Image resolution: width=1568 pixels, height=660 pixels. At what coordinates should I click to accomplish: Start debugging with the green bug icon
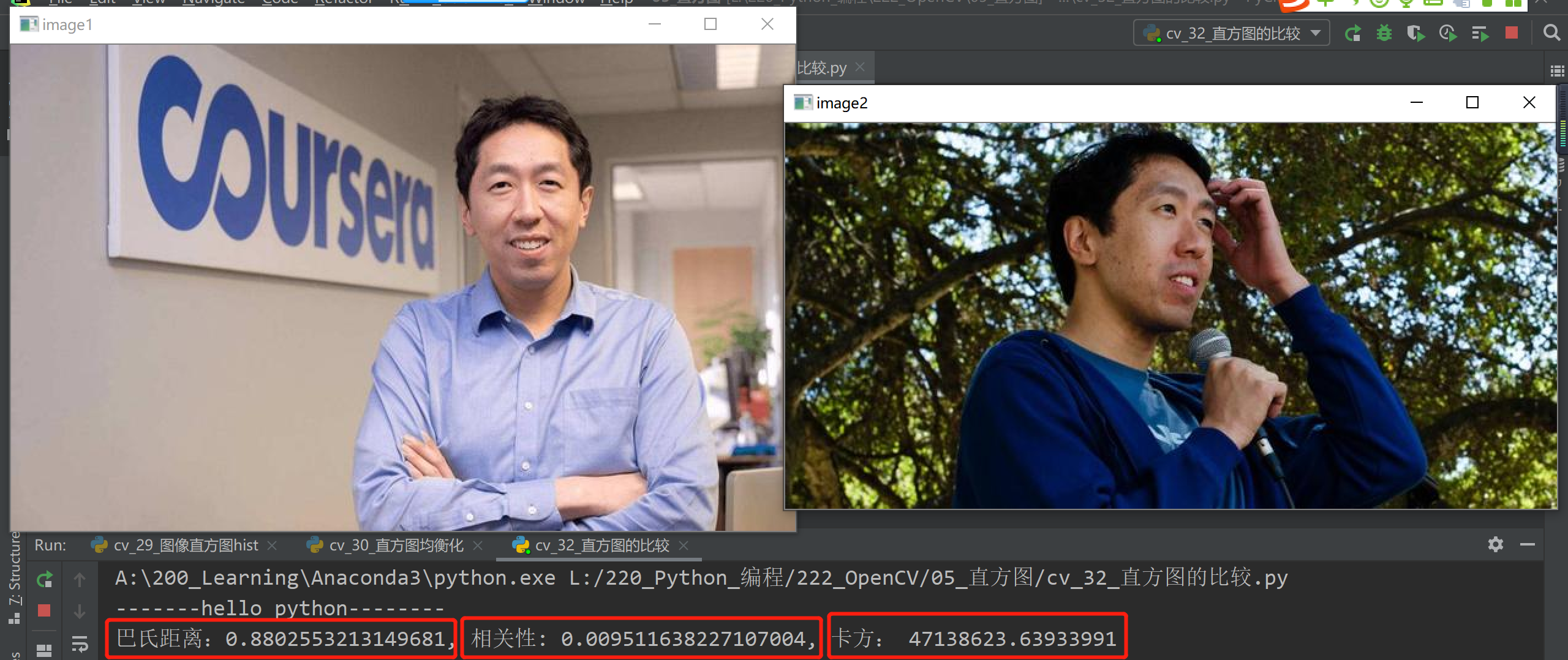(1384, 33)
